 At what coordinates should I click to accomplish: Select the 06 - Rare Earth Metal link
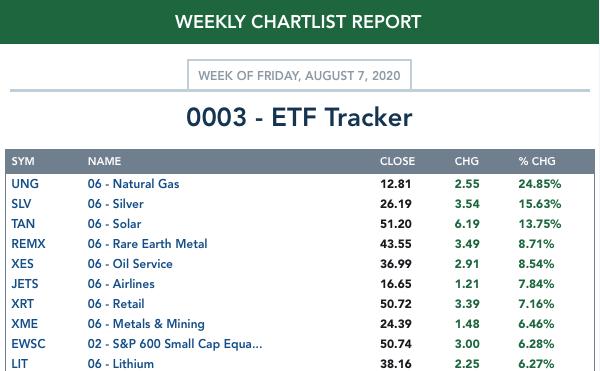pyautogui.click(x=147, y=244)
